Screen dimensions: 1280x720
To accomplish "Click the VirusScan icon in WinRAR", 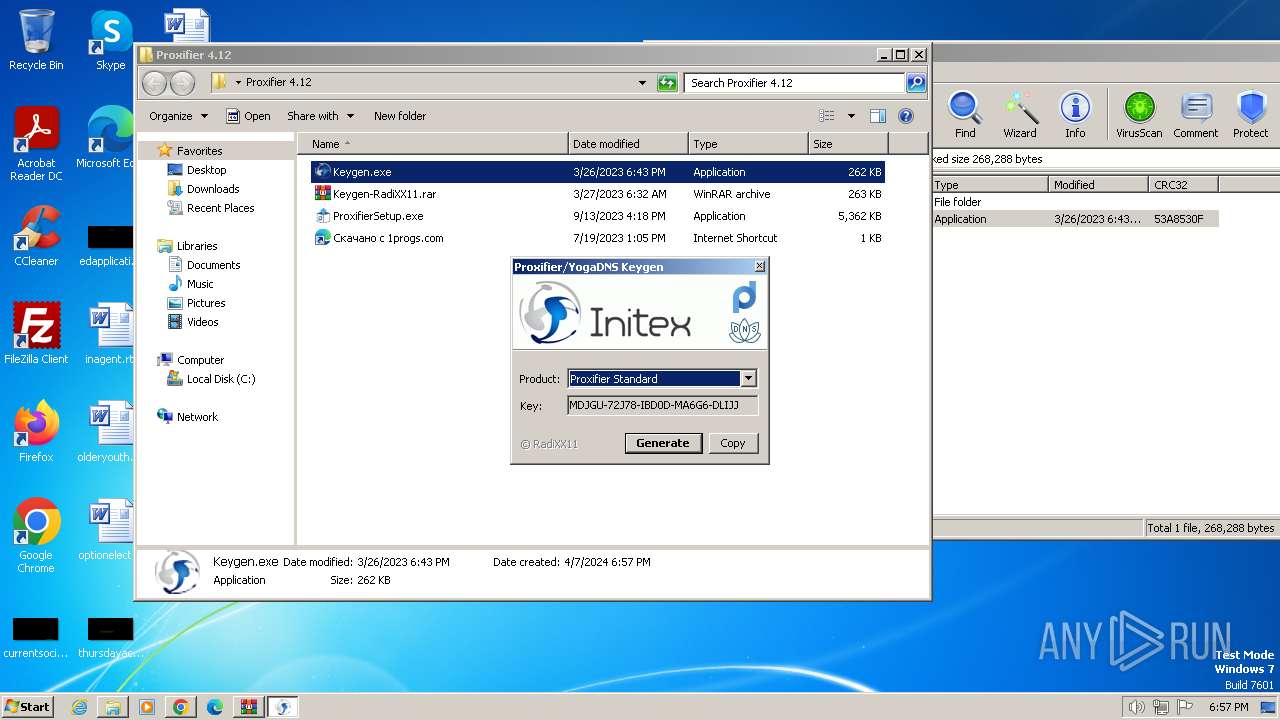I will pyautogui.click(x=1139, y=115).
